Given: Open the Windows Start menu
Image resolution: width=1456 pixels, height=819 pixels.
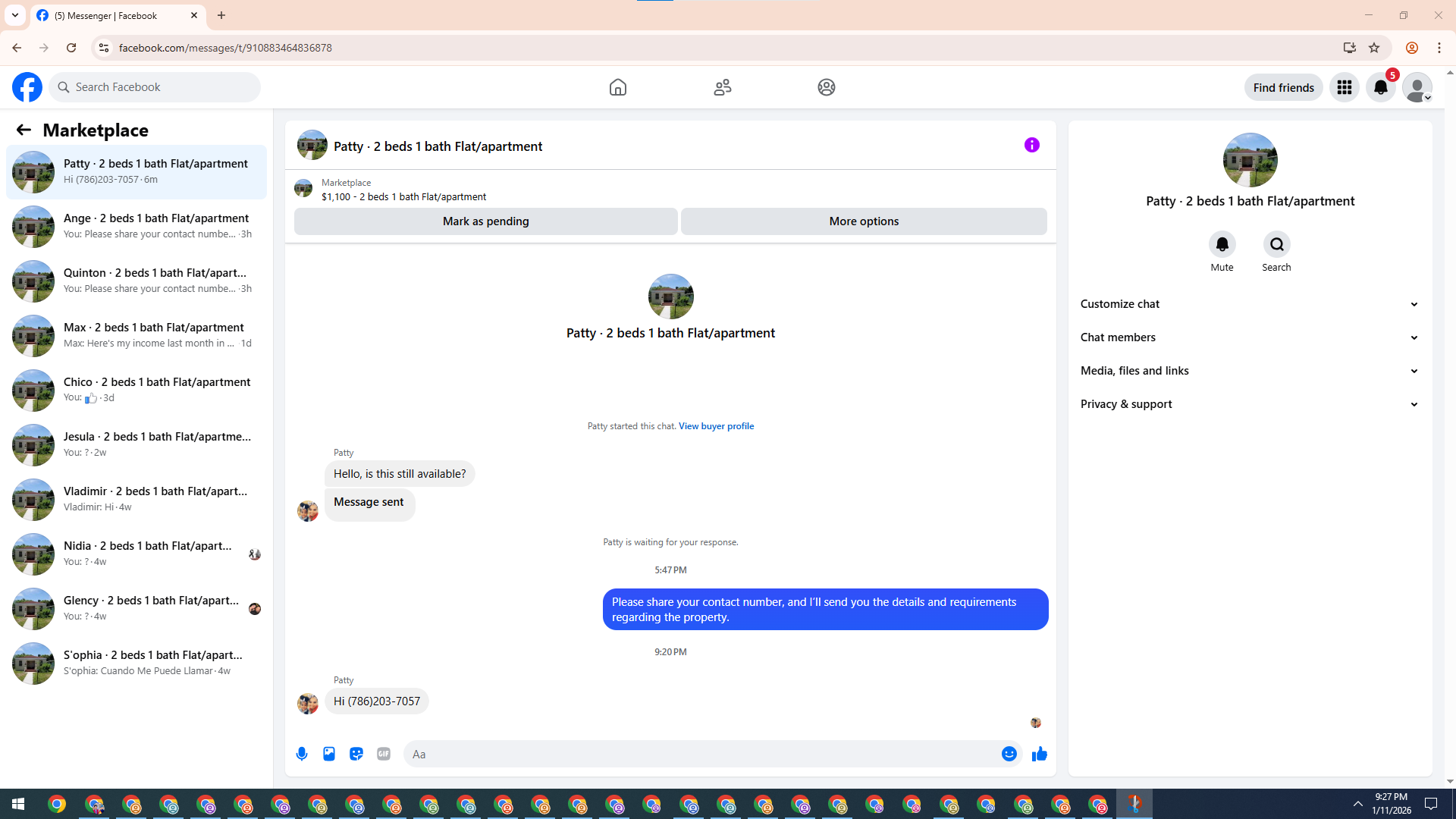Looking at the screenshot, I should [18, 804].
